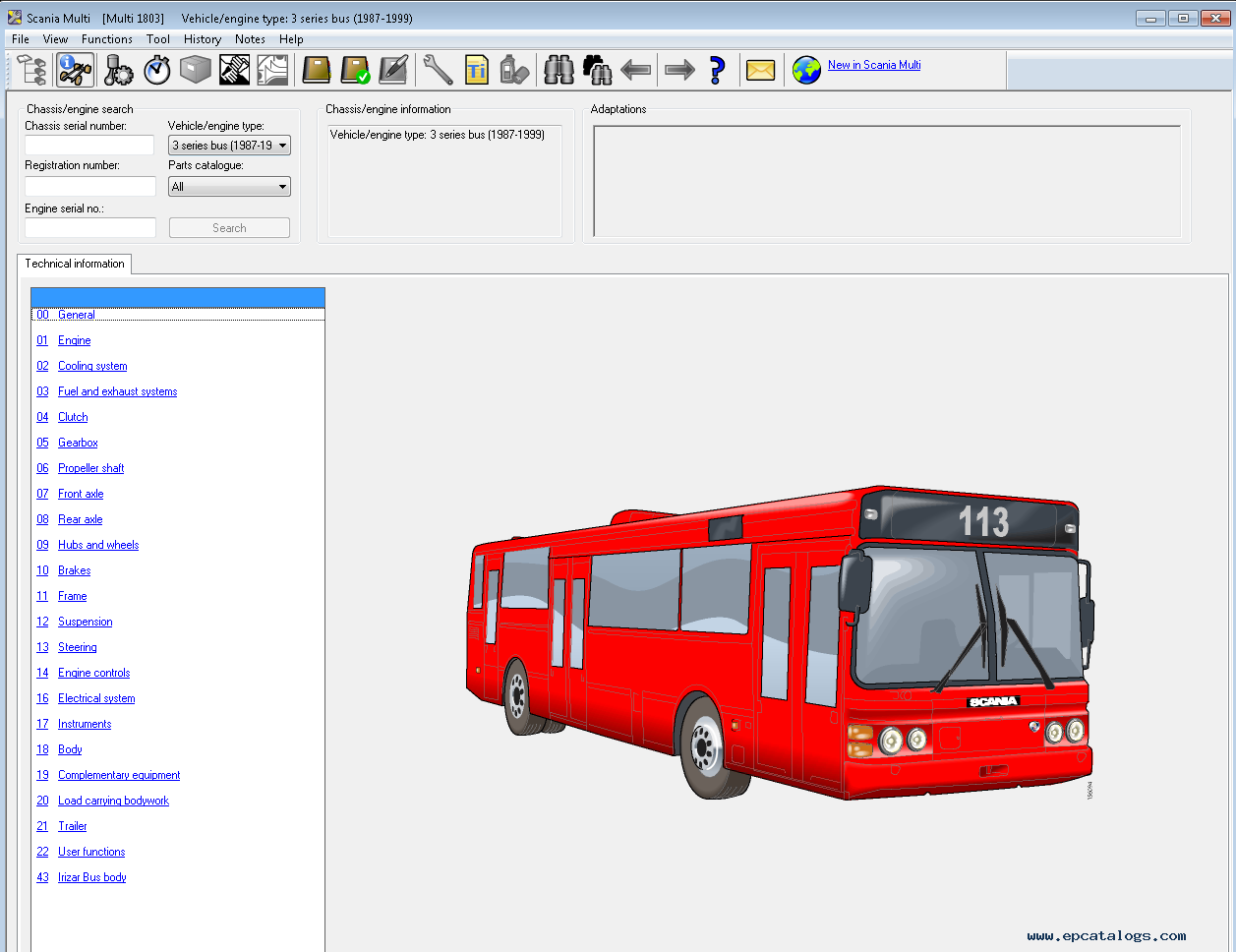Click the tree structure toolbar icon

(x=33, y=70)
